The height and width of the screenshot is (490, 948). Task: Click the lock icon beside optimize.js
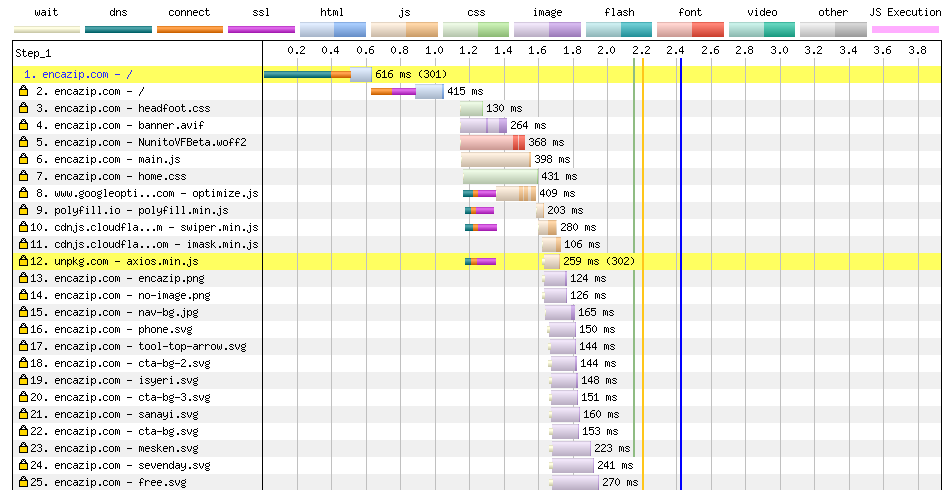24,194
